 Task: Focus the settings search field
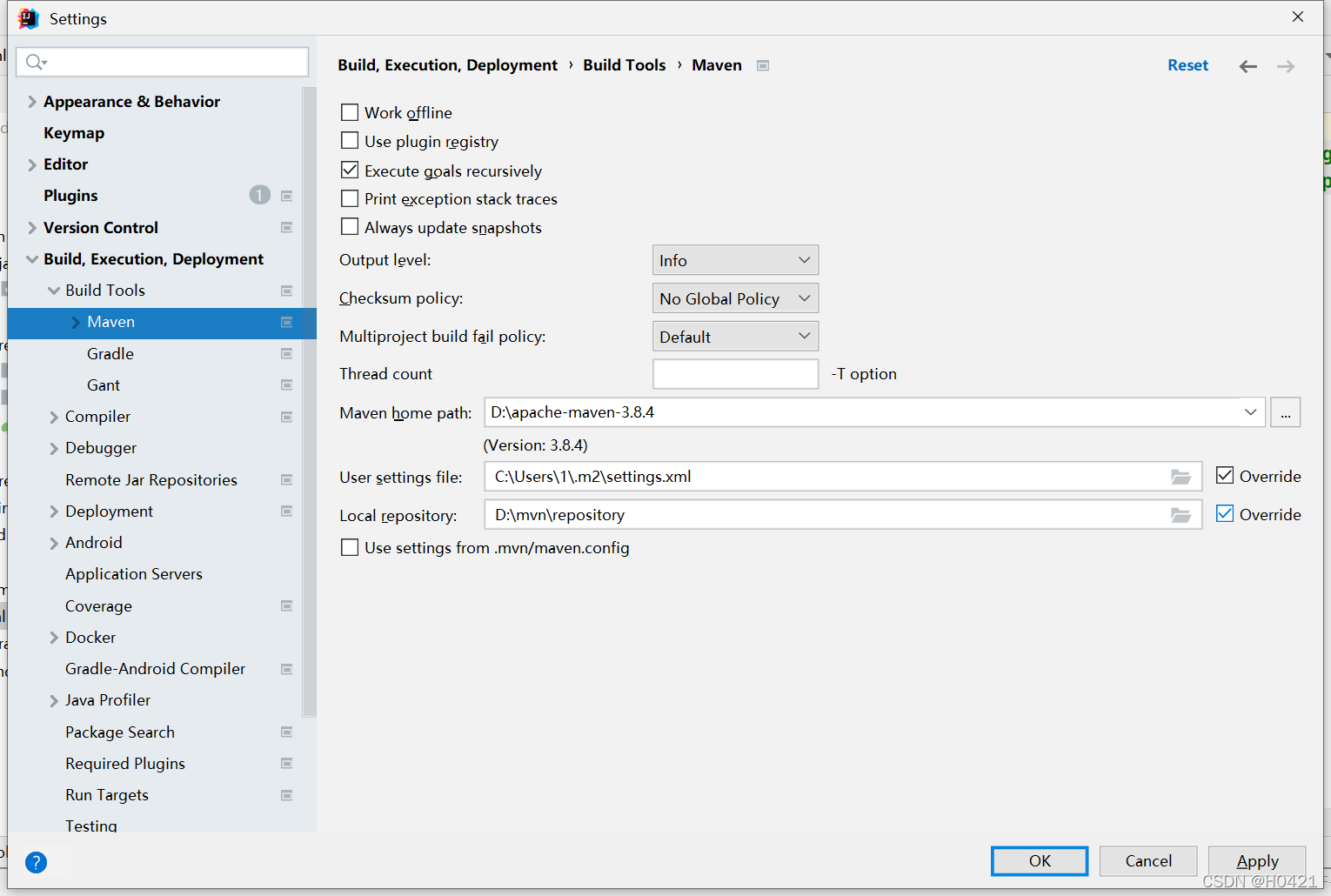click(x=163, y=62)
